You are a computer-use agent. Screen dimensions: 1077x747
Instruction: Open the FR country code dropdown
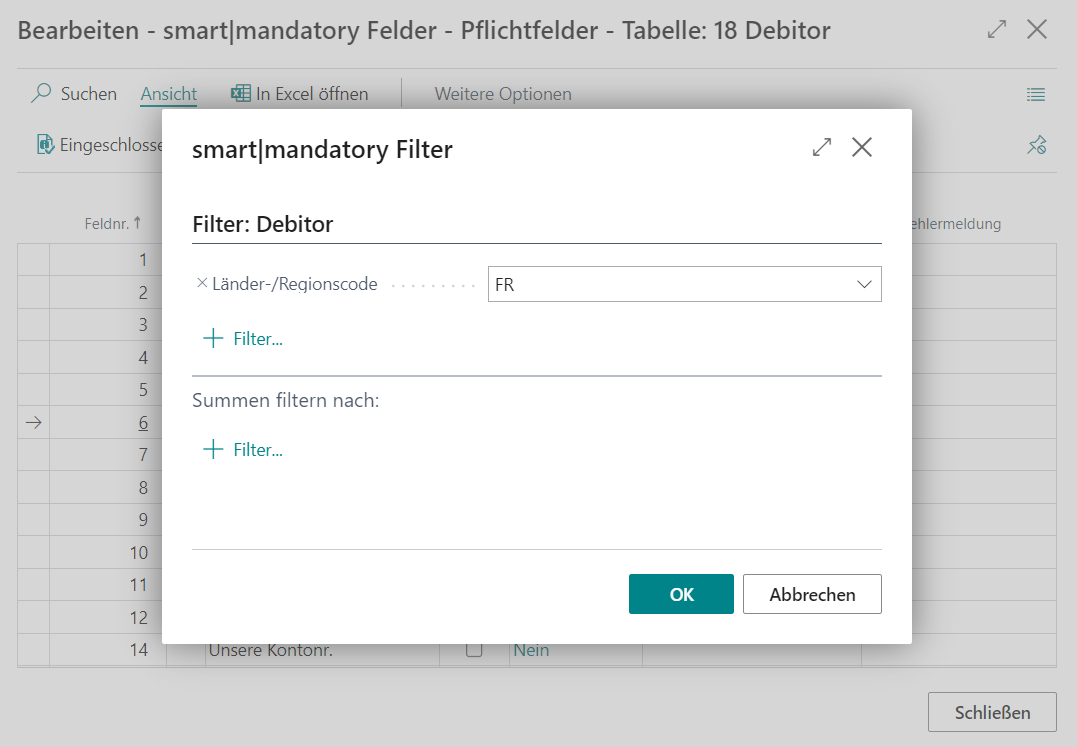[863, 284]
